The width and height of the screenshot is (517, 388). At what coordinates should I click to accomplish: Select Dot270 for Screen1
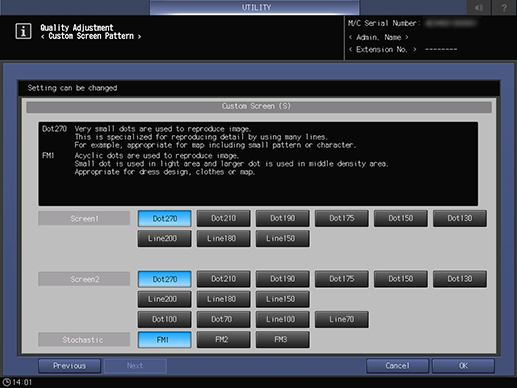coord(165,218)
